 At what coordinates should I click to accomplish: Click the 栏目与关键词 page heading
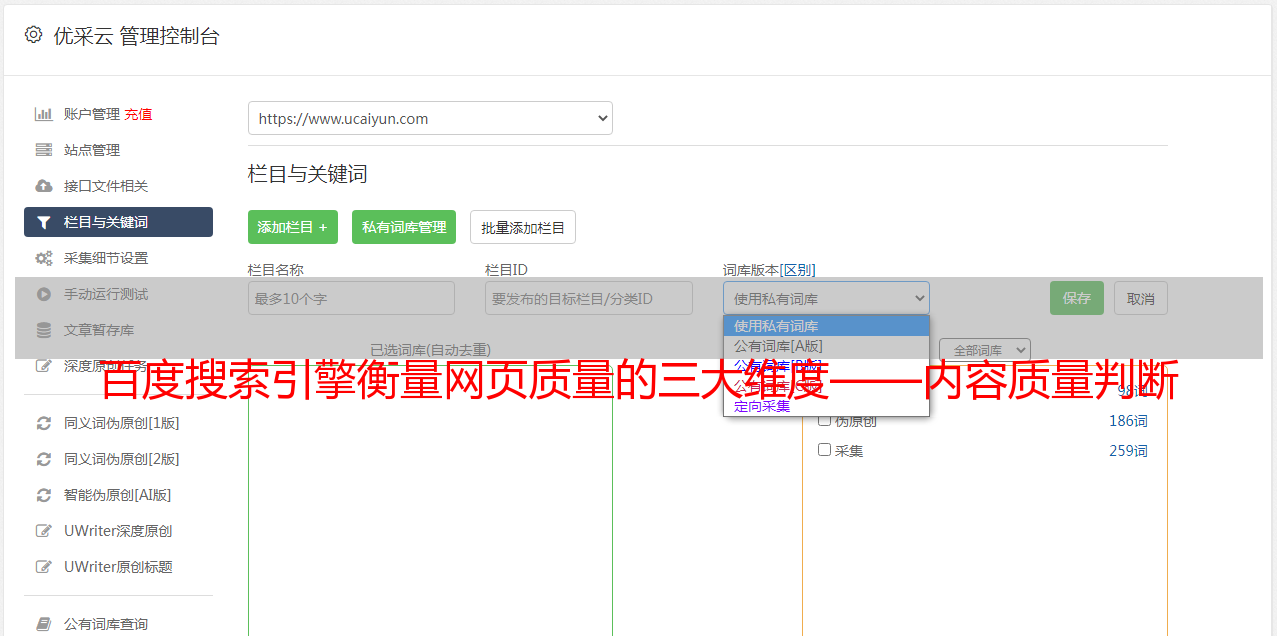click(x=308, y=174)
